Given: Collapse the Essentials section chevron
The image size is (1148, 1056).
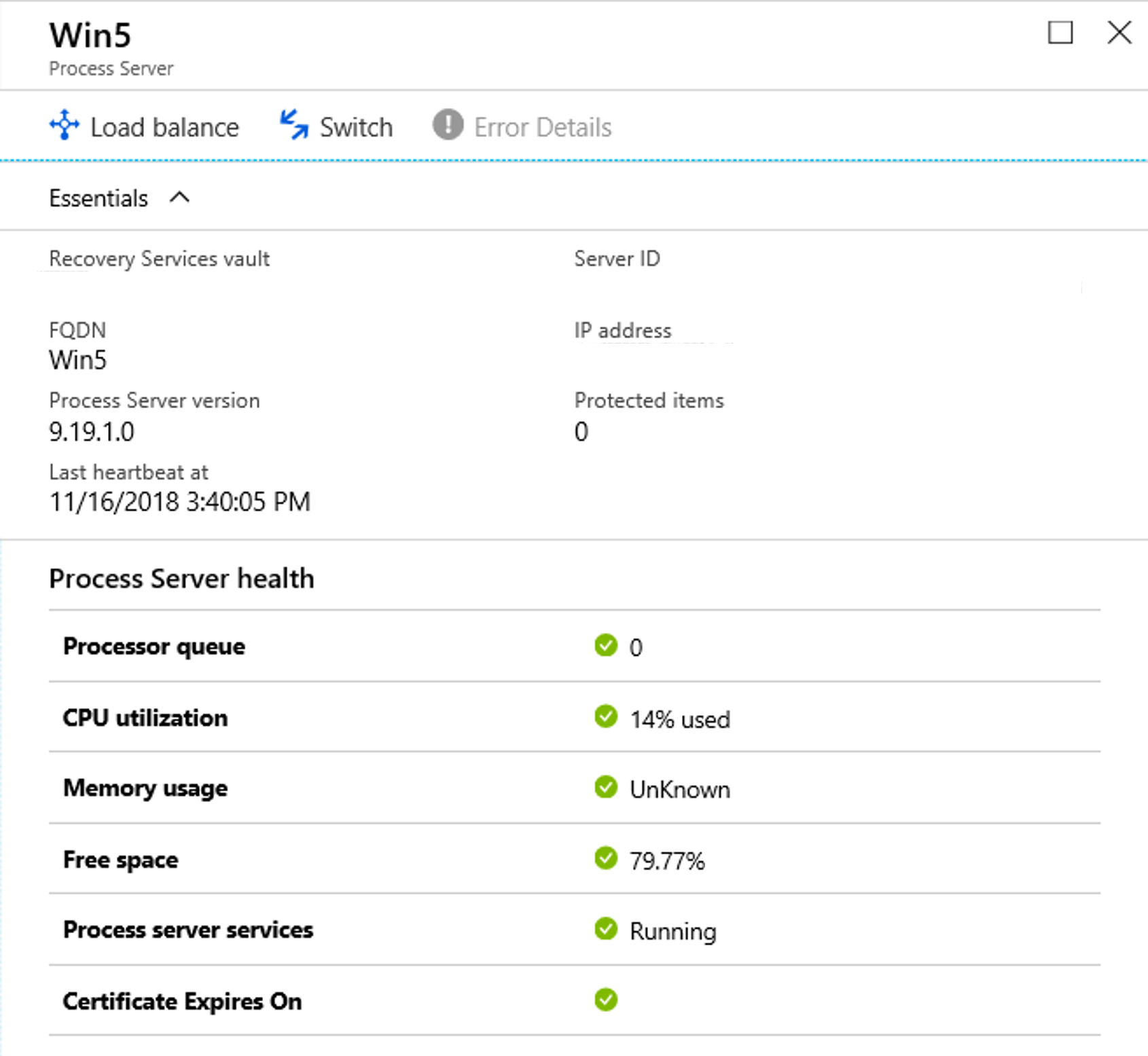Looking at the screenshot, I should (179, 198).
